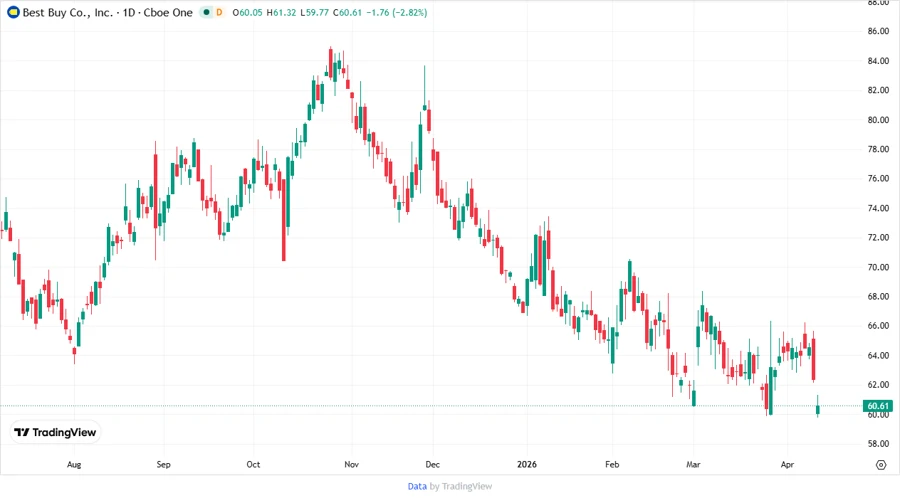Click the Nov label on time axis
The image size is (900, 498).
[351, 464]
